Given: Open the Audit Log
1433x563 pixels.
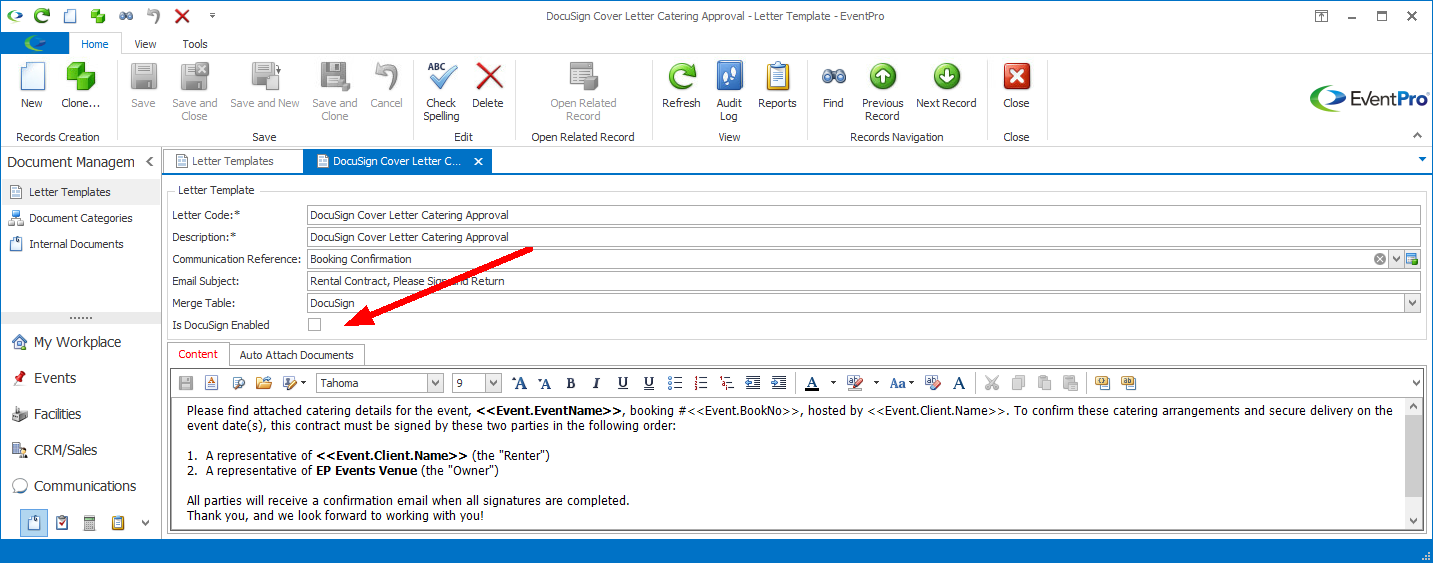Looking at the screenshot, I should [x=729, y=91].
